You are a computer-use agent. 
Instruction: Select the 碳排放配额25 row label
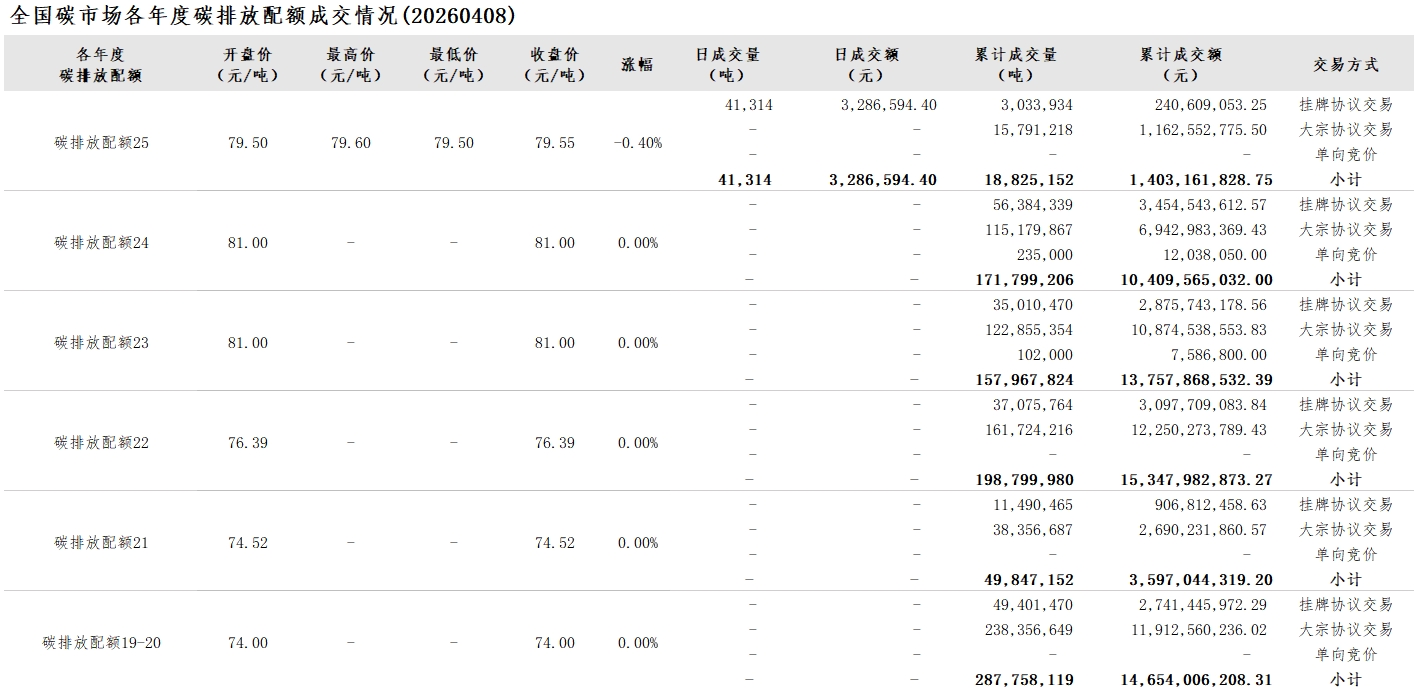click(x=101, y=143)
